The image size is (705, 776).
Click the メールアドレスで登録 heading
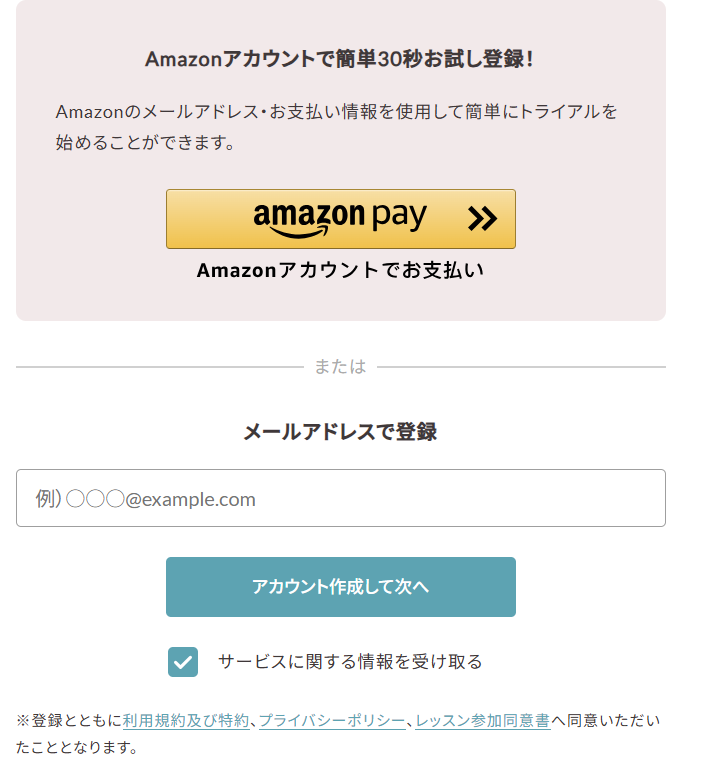(340, 432)
